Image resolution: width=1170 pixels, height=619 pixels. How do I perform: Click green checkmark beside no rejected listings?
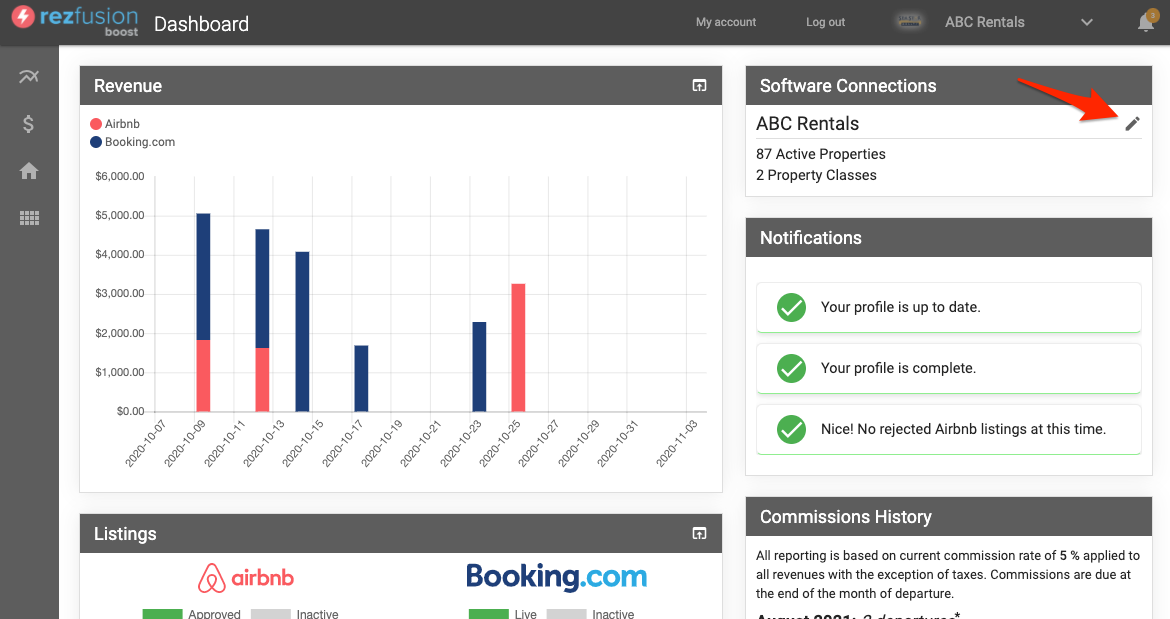tap(792, 430)
